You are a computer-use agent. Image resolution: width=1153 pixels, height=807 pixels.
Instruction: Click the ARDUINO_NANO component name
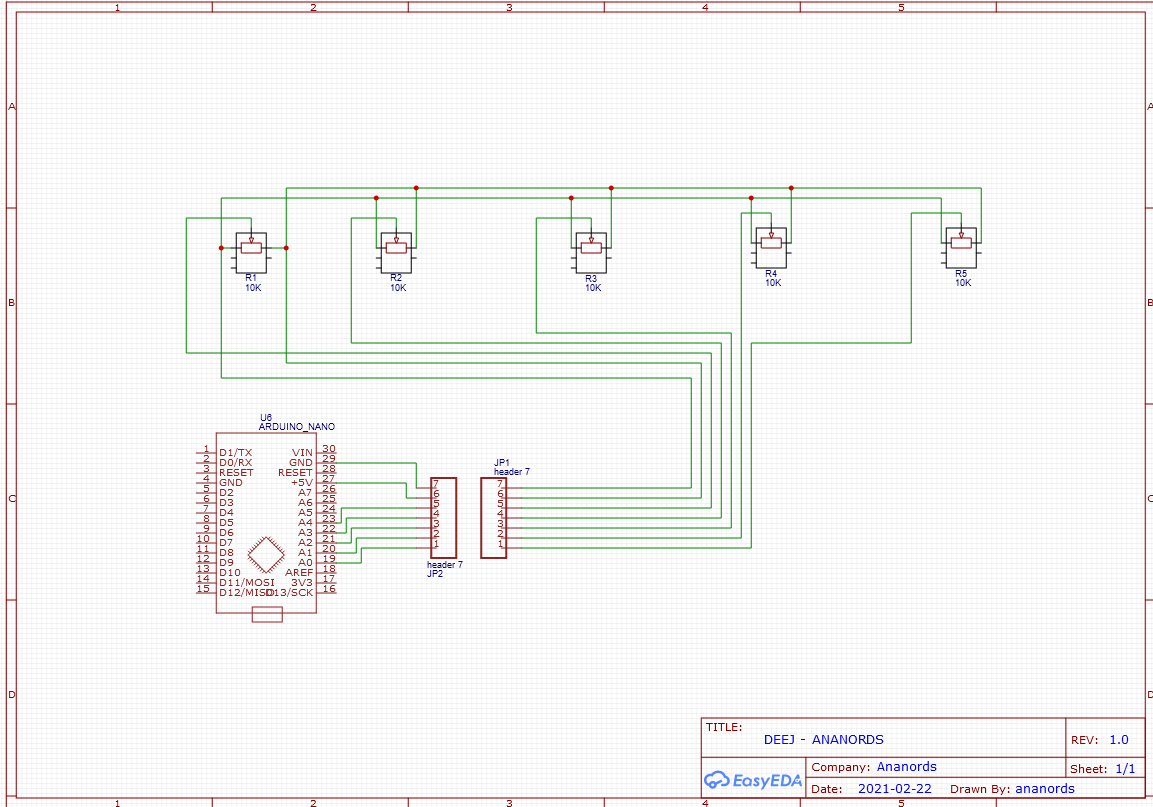coord(296,427)
